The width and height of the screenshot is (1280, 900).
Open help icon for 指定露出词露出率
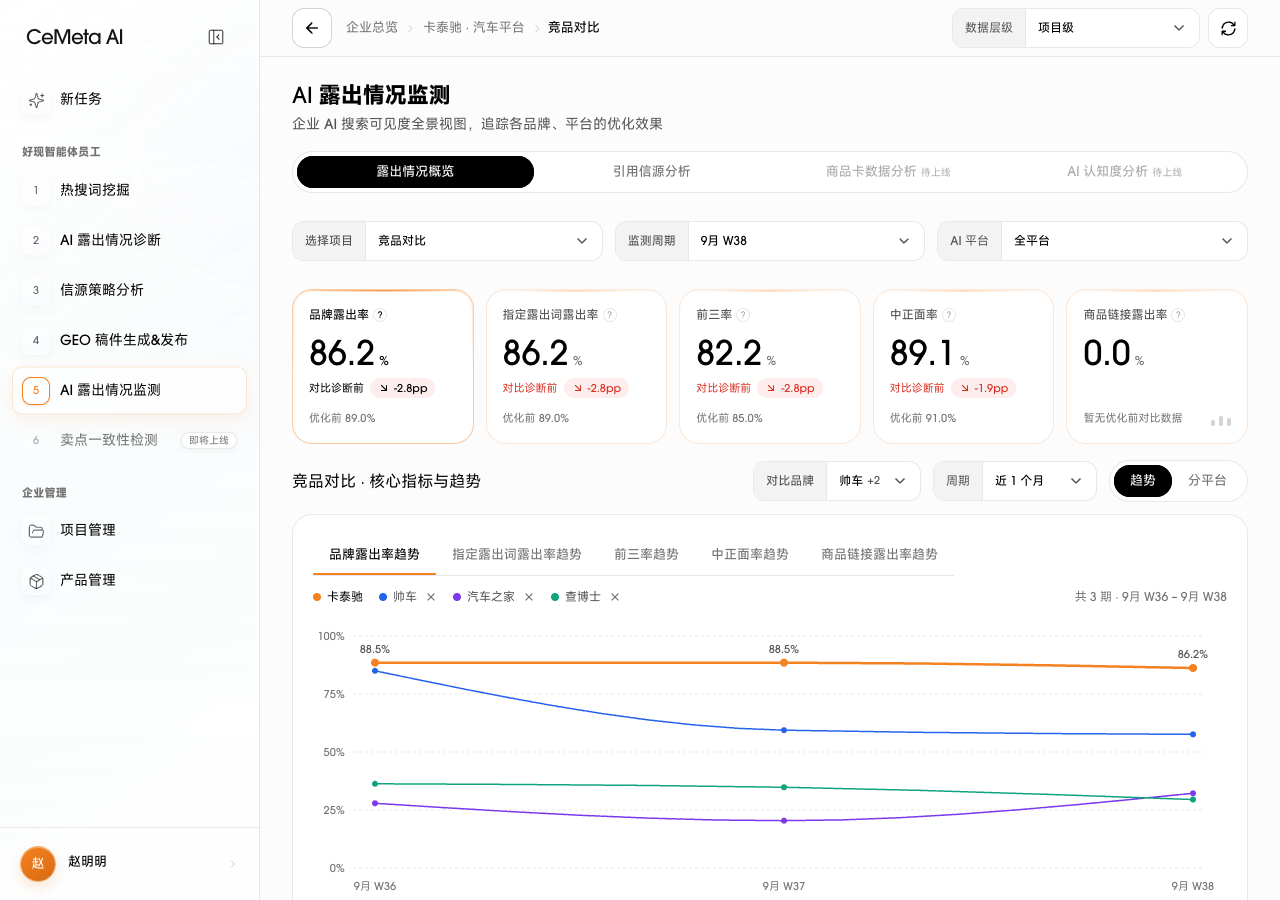pyautogui.click(x=610, y=314)
